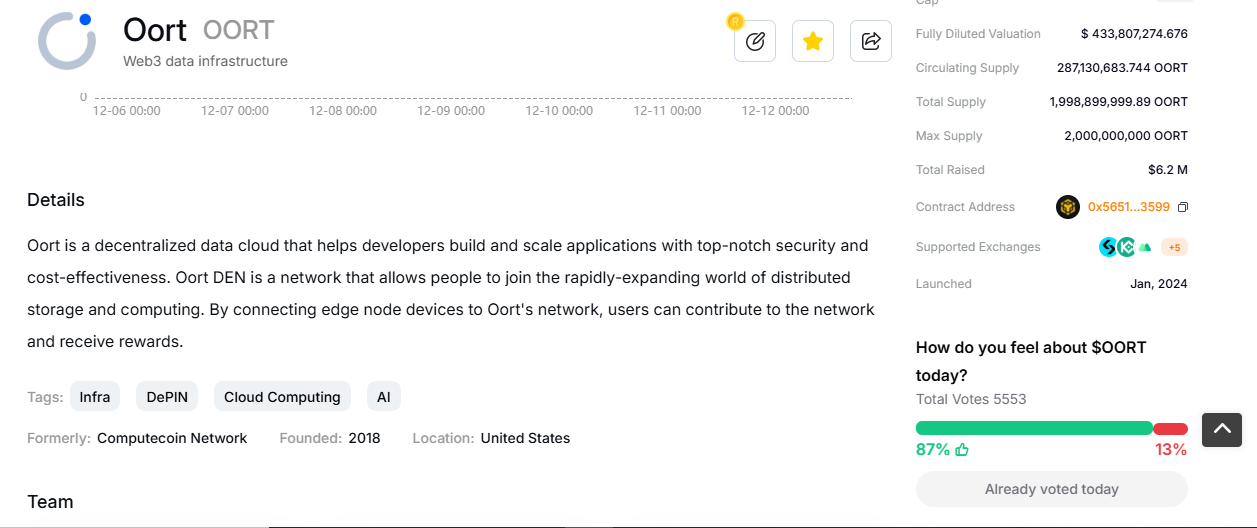
Task: Open the edit note icon button
Action: (x=755, y=41)
